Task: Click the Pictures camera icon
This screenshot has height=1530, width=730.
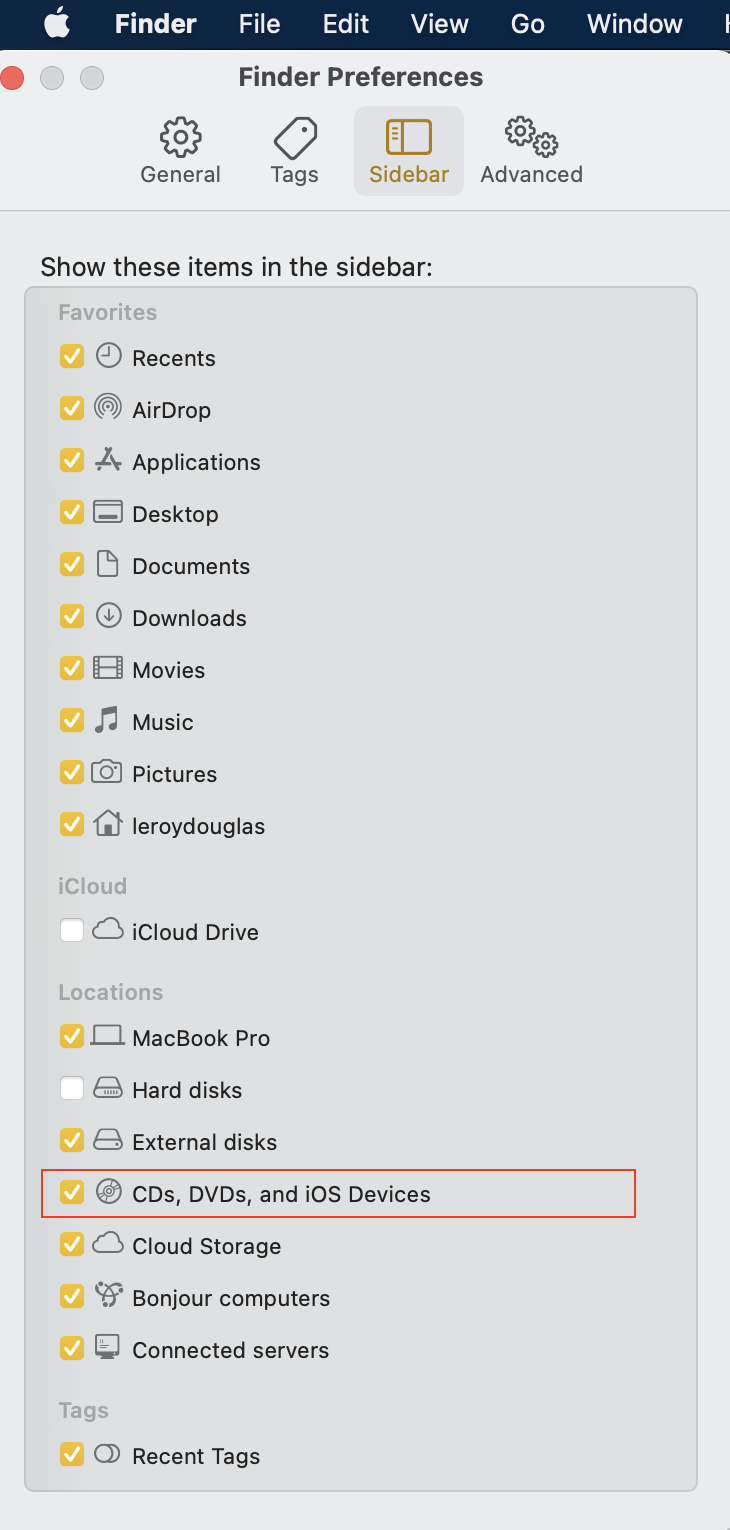Action: pyautogui.click(x=107, y=772)
